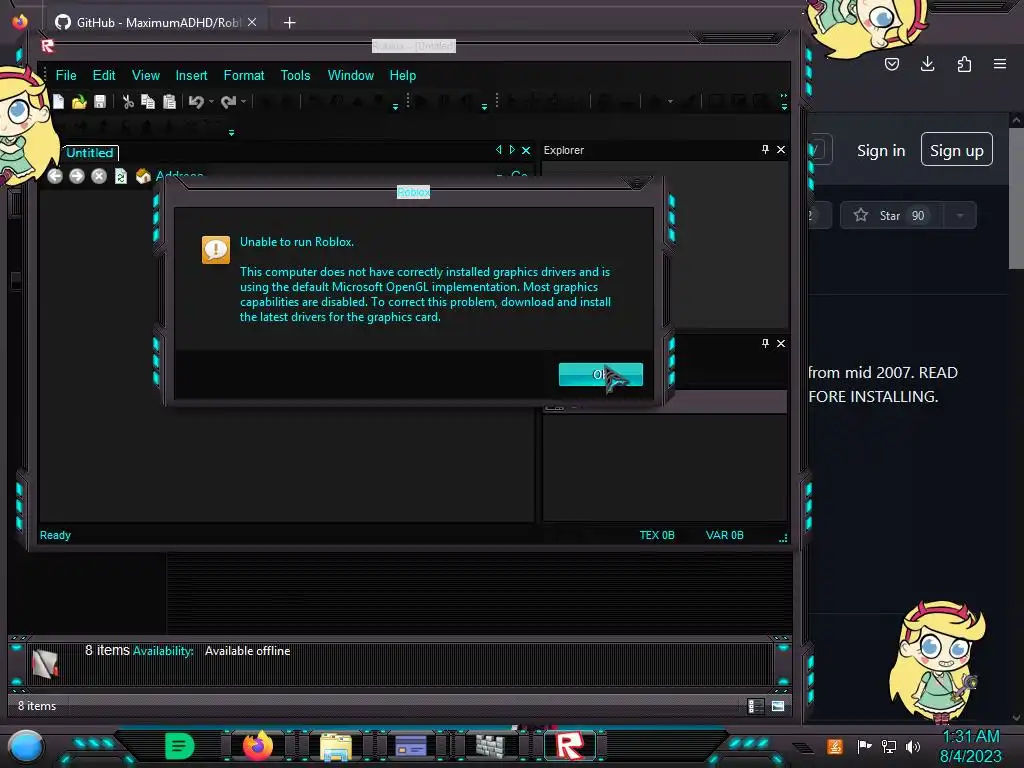Click the Open file toolbar icon
Screen dimensions: 1024x768
click(x=80, y=102)
